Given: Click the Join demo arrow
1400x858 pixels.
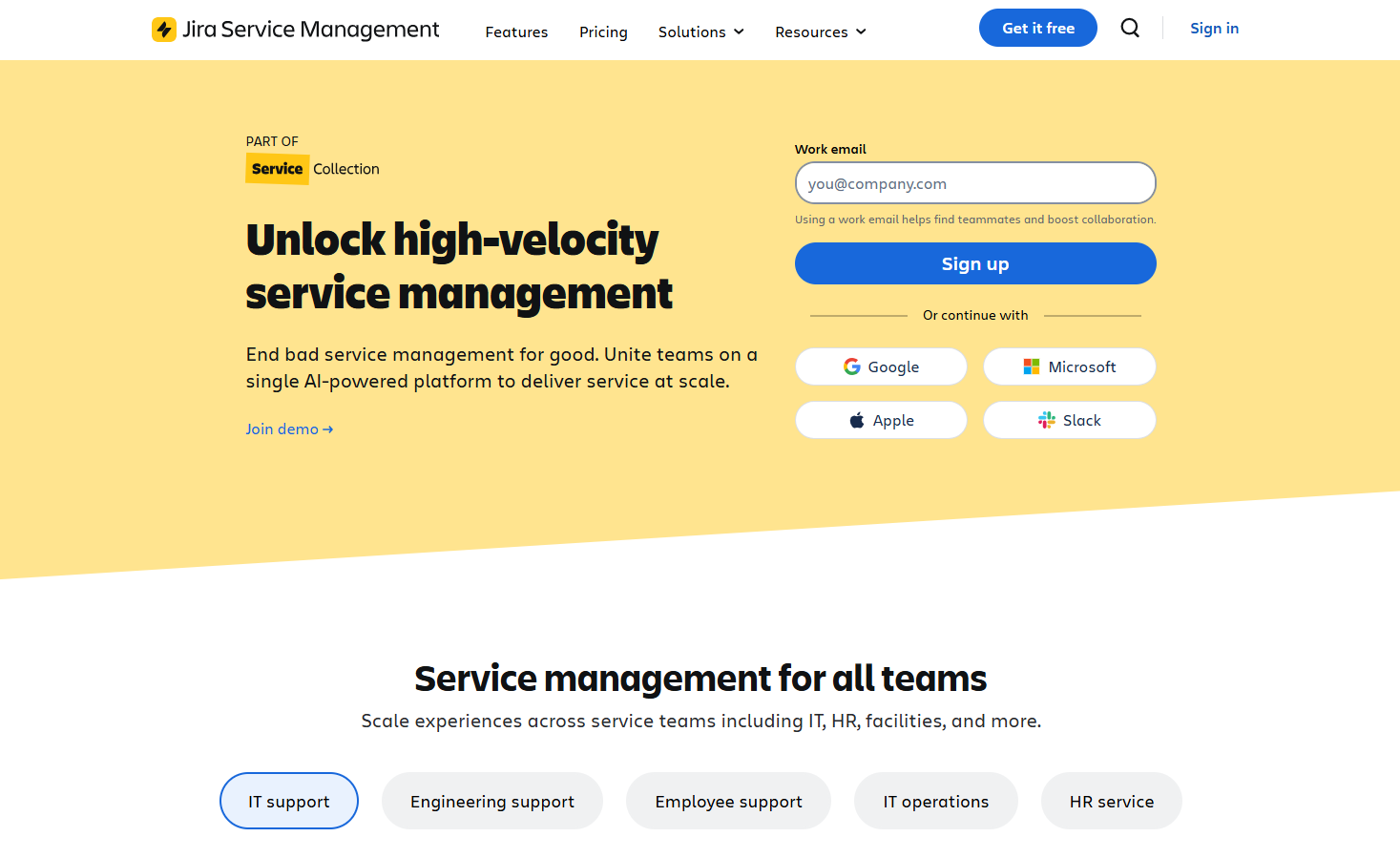Looking at the screenshot, I should [328, 429].
